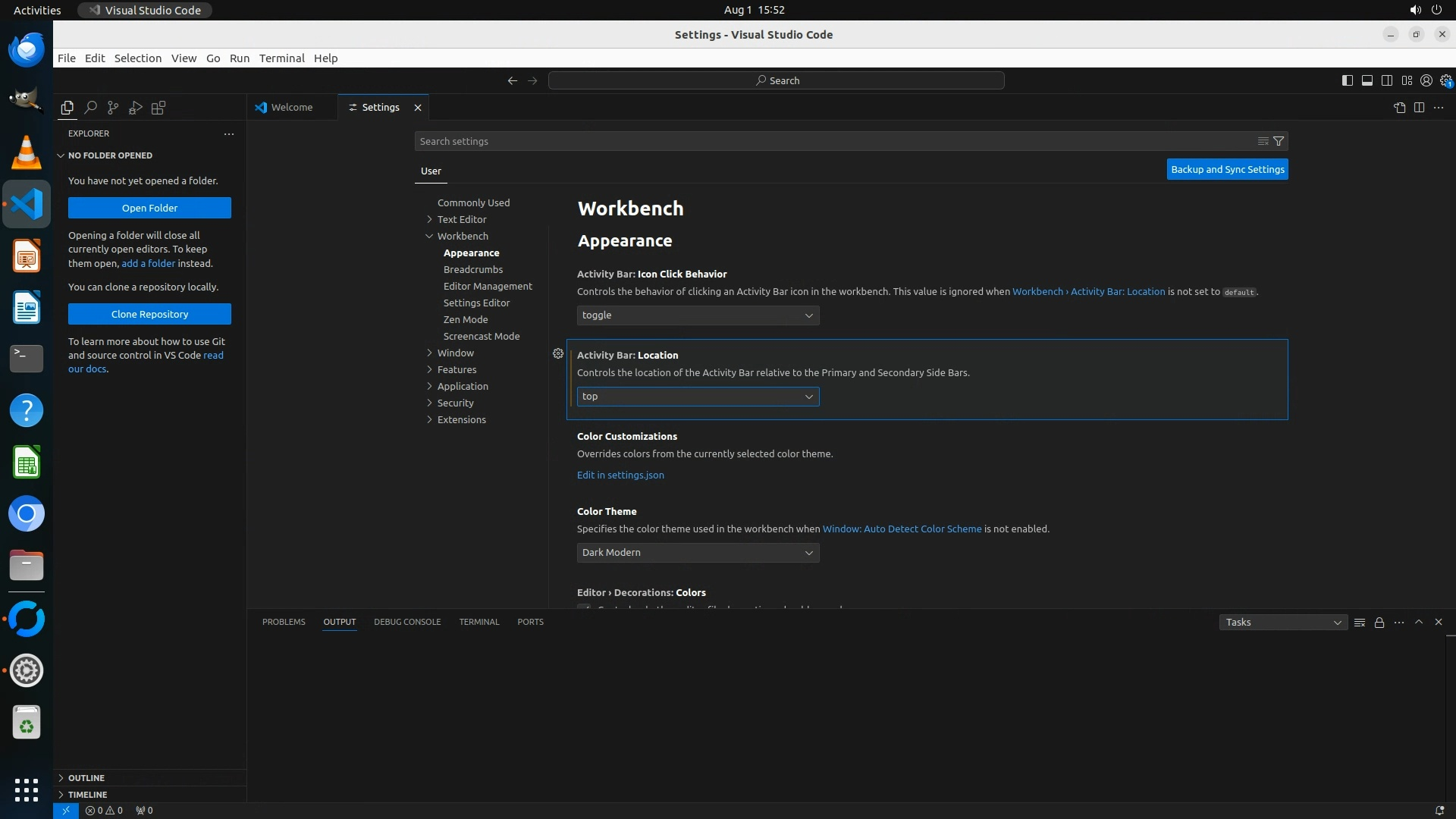Image resolution: width=1456 pixels, height=819 pixels.
Task: Switch to the DEBUG CONSOLE panel tab
Action: click(x=407, y=622)
